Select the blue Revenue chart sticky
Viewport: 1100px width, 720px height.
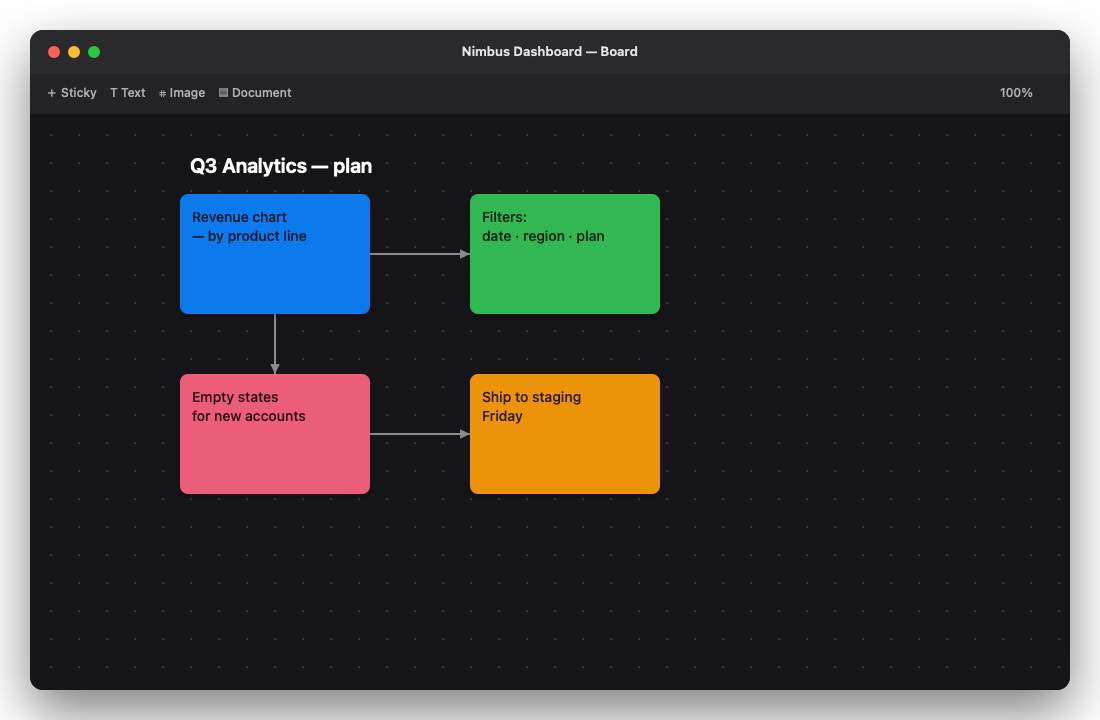274,254
